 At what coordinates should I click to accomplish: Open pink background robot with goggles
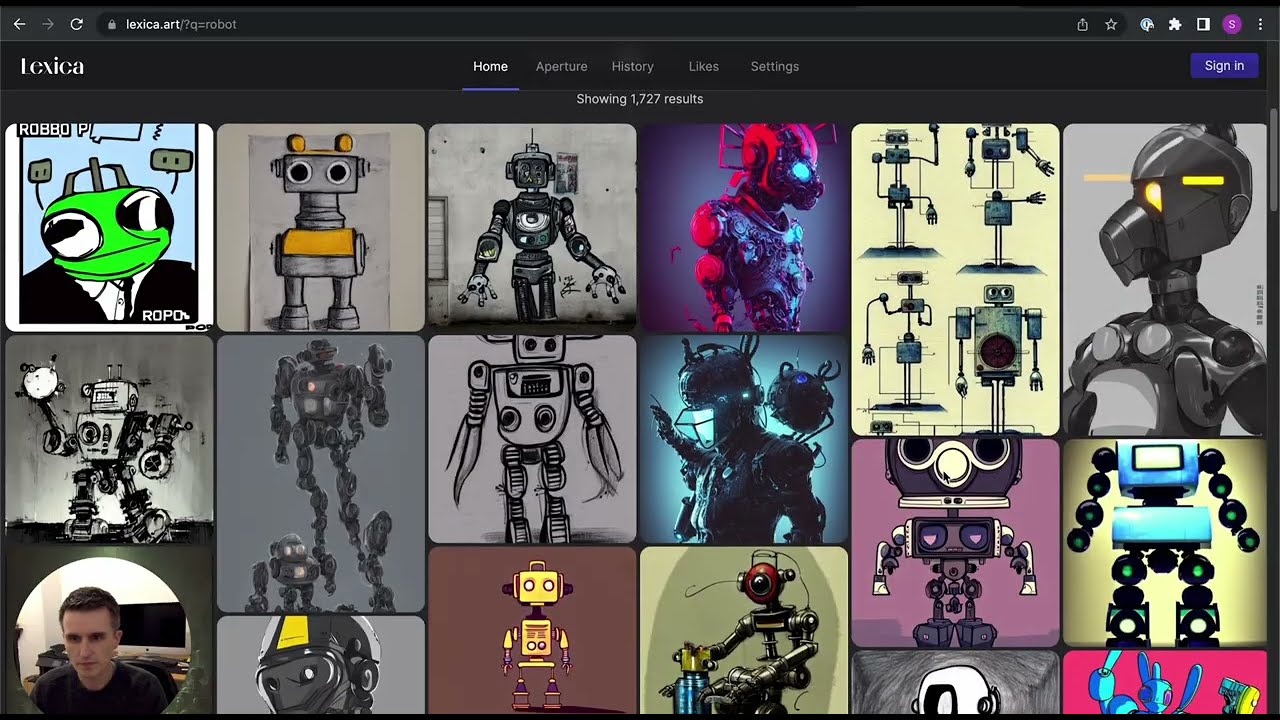click(955, 543)
